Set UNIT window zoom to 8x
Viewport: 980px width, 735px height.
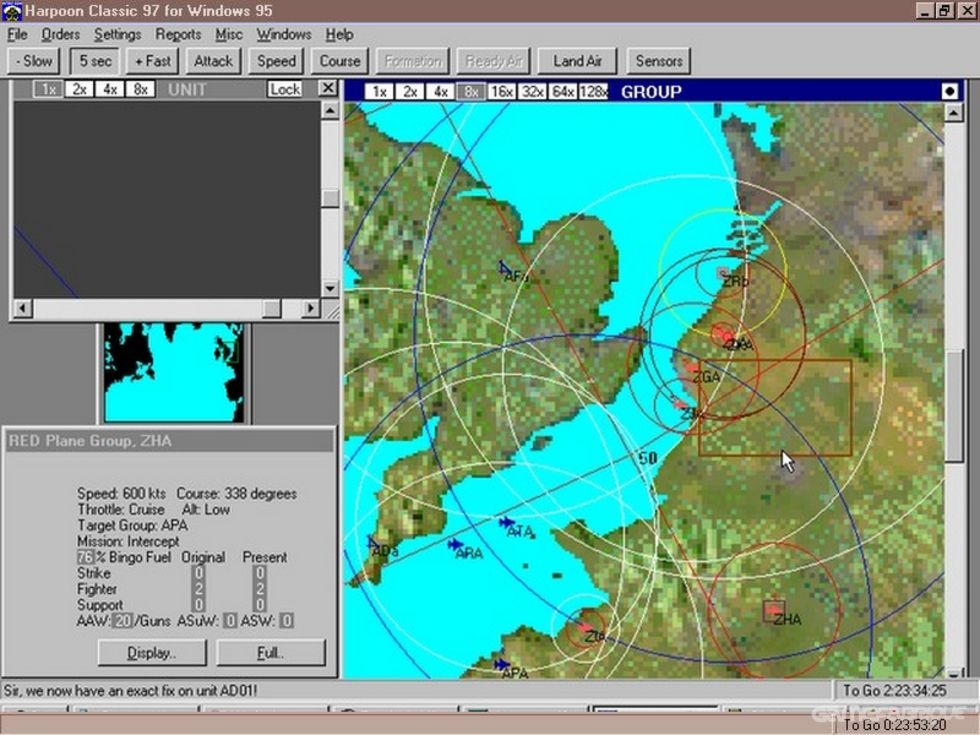click(x=140, y=89)
